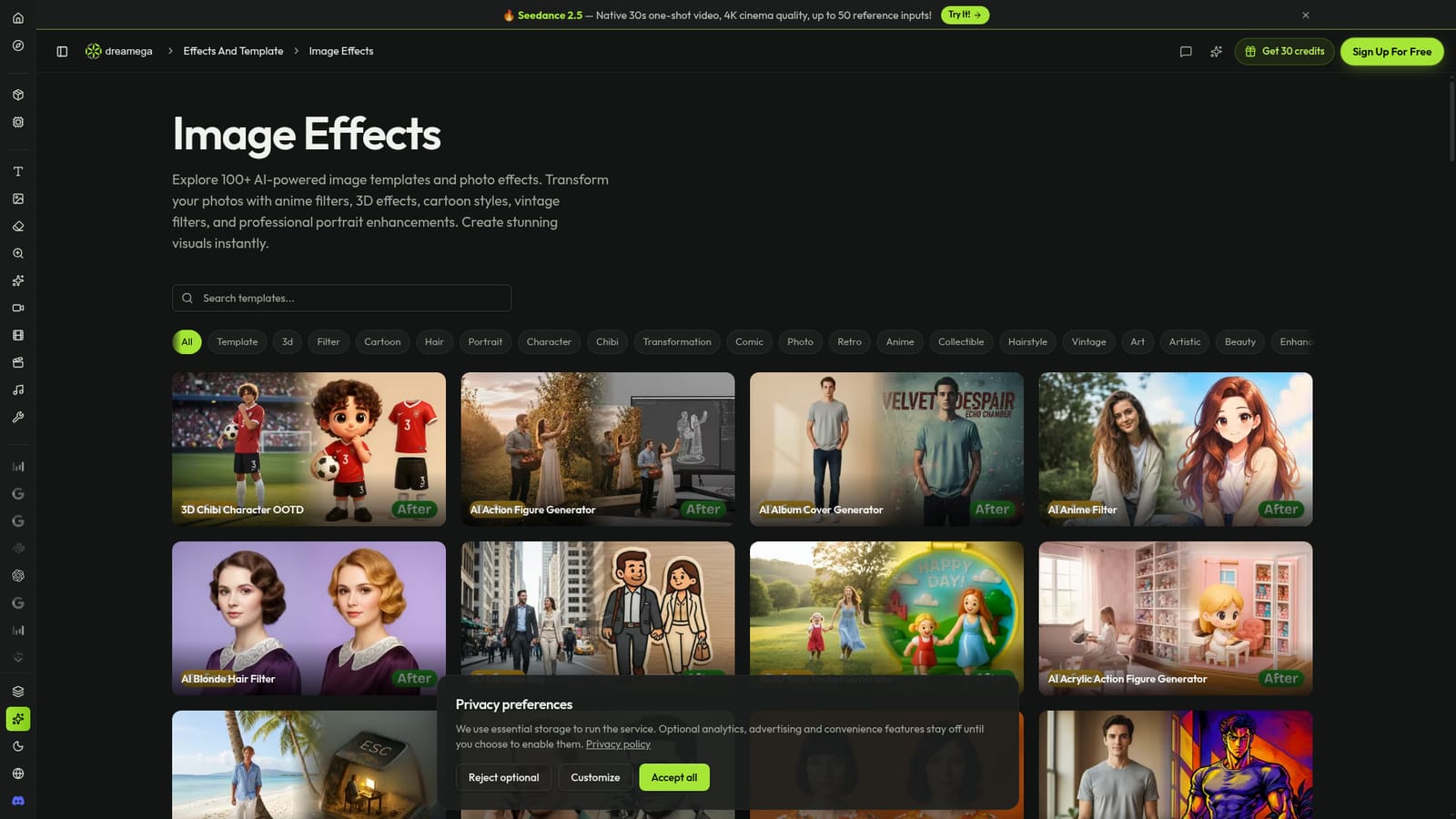Filter templates by Vintage
The width and height of the screenshot is (1456, 819).
pyautogui.click(x=1088, y=342)
